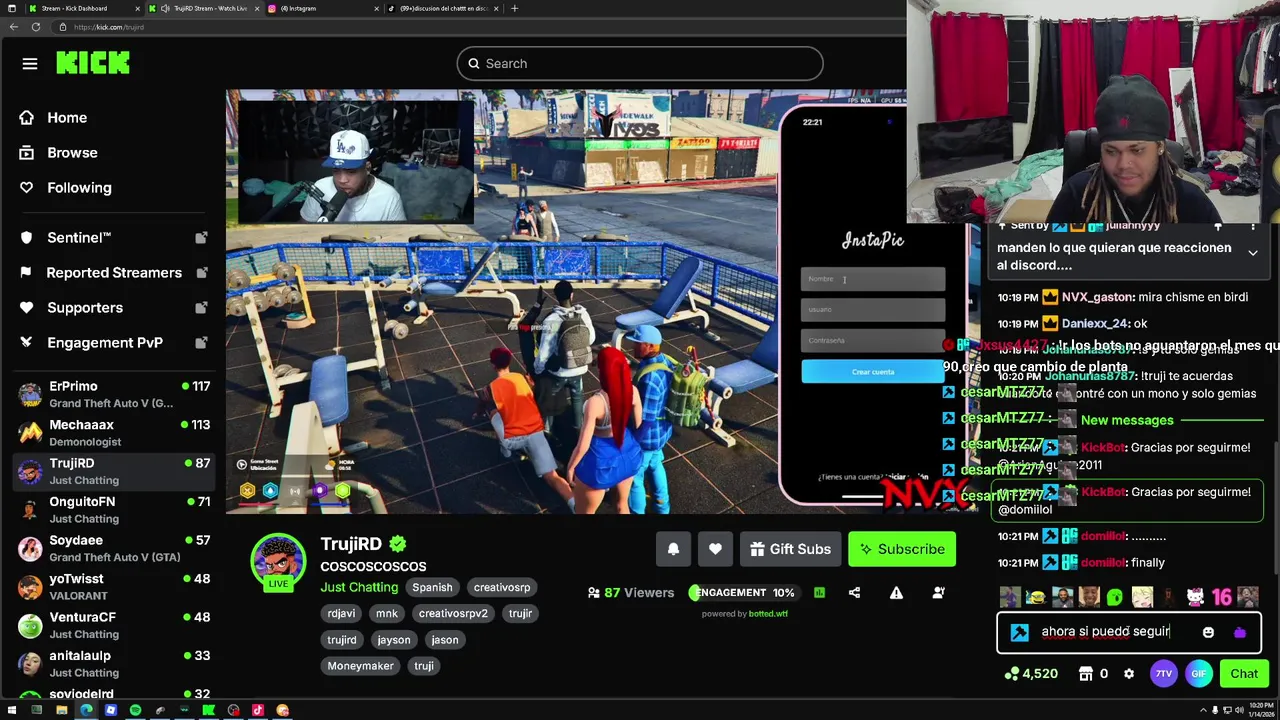Switch to the Instagram tab

322,8
